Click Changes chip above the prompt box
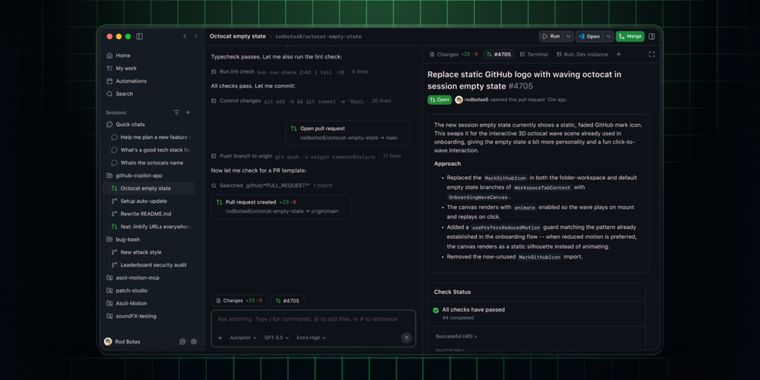 [x=239, y=301]
